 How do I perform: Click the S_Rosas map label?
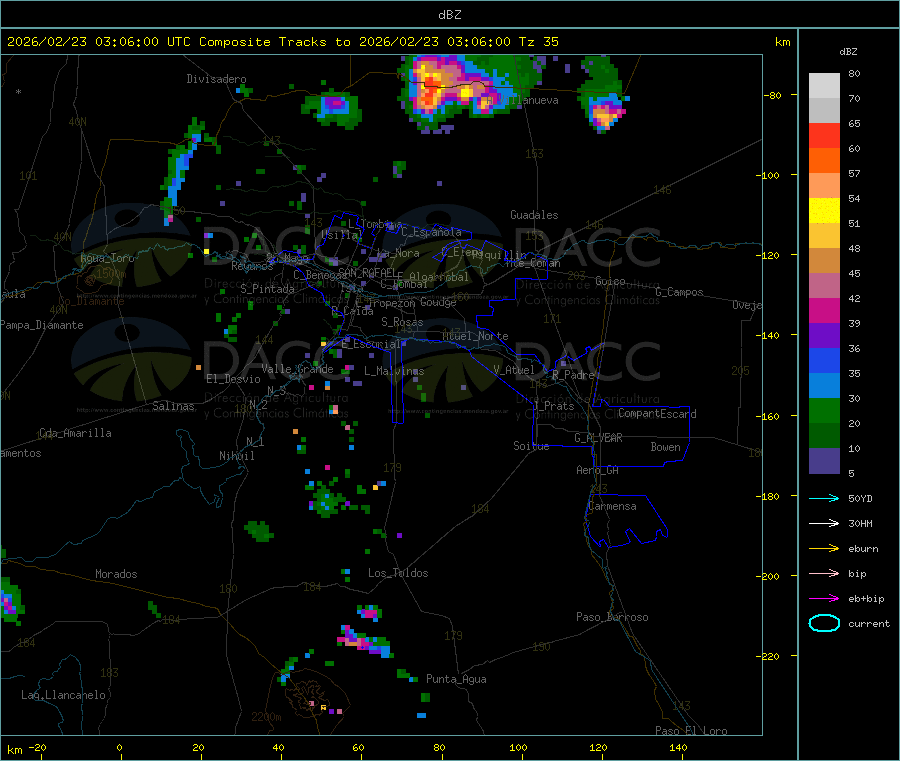[402, 322]
